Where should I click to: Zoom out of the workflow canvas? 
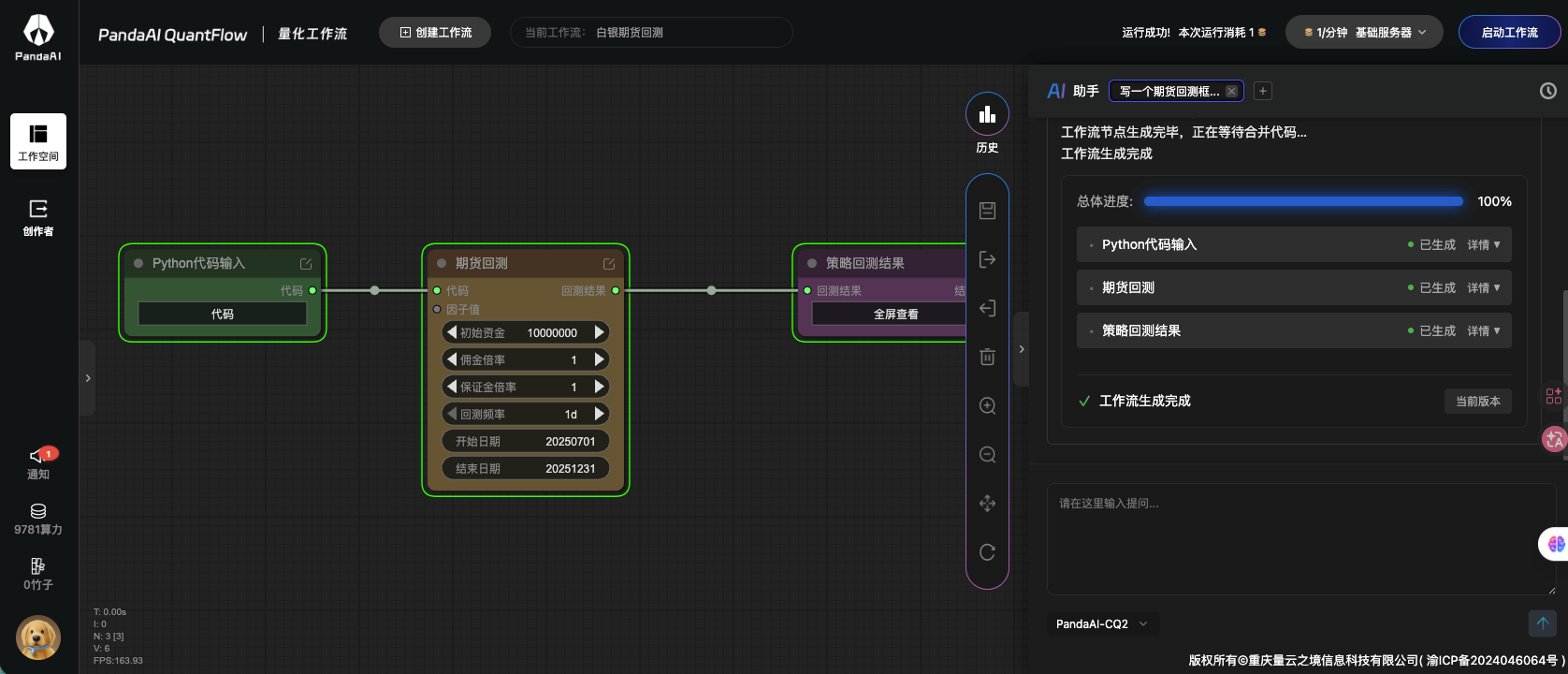click(x=987, y=454)
